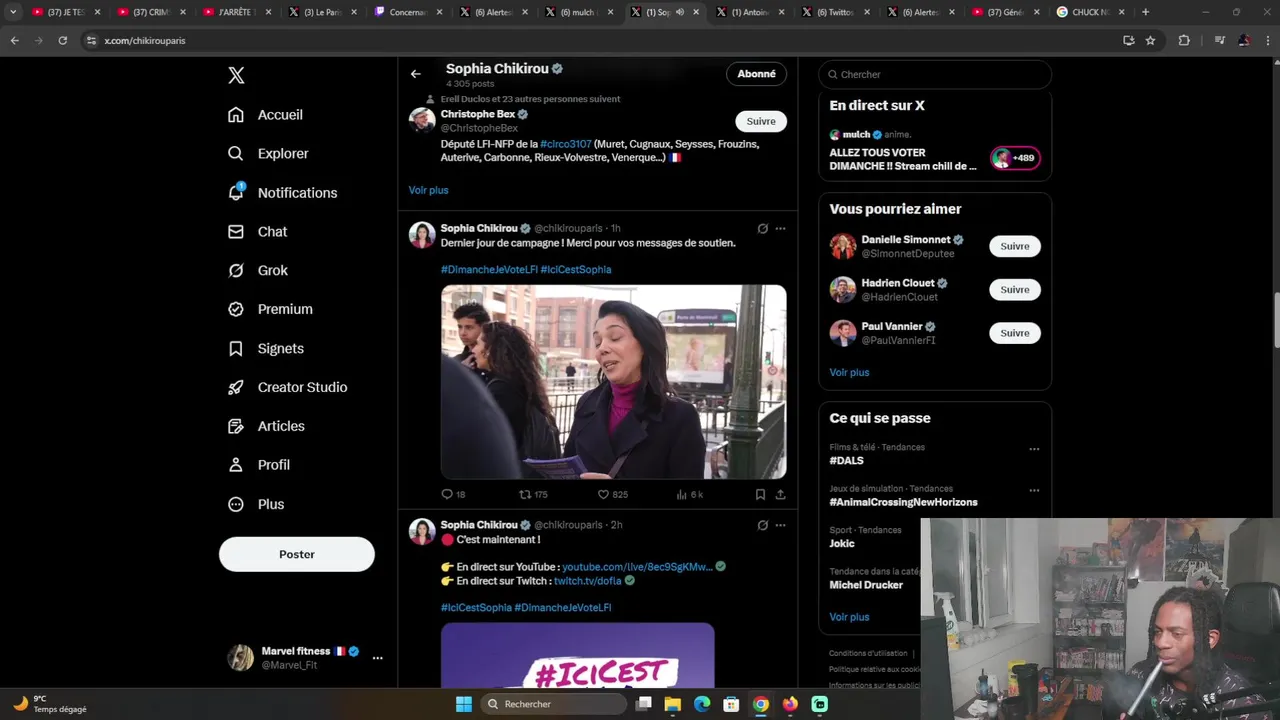
Task: Open account menu next to Marvel fitness
Action: pos(377,658)
